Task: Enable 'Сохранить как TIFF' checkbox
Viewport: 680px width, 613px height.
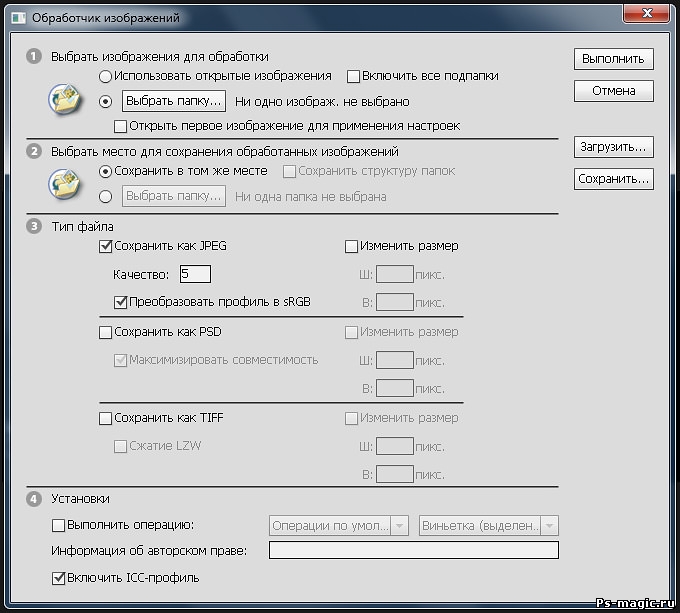Action: tap(106, 418)
